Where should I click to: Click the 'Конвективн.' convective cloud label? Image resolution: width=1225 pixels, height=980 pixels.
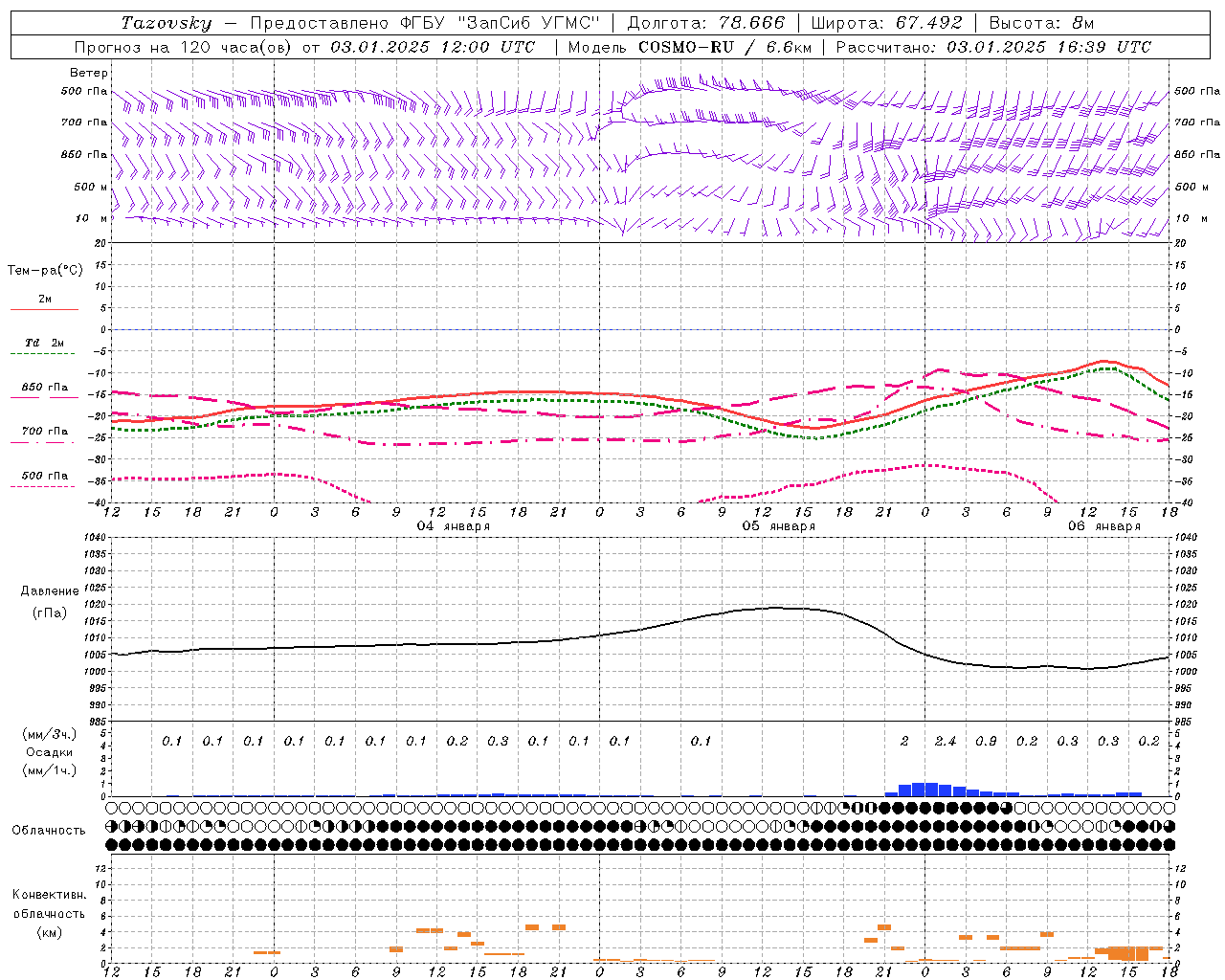(x=49, y=895)
